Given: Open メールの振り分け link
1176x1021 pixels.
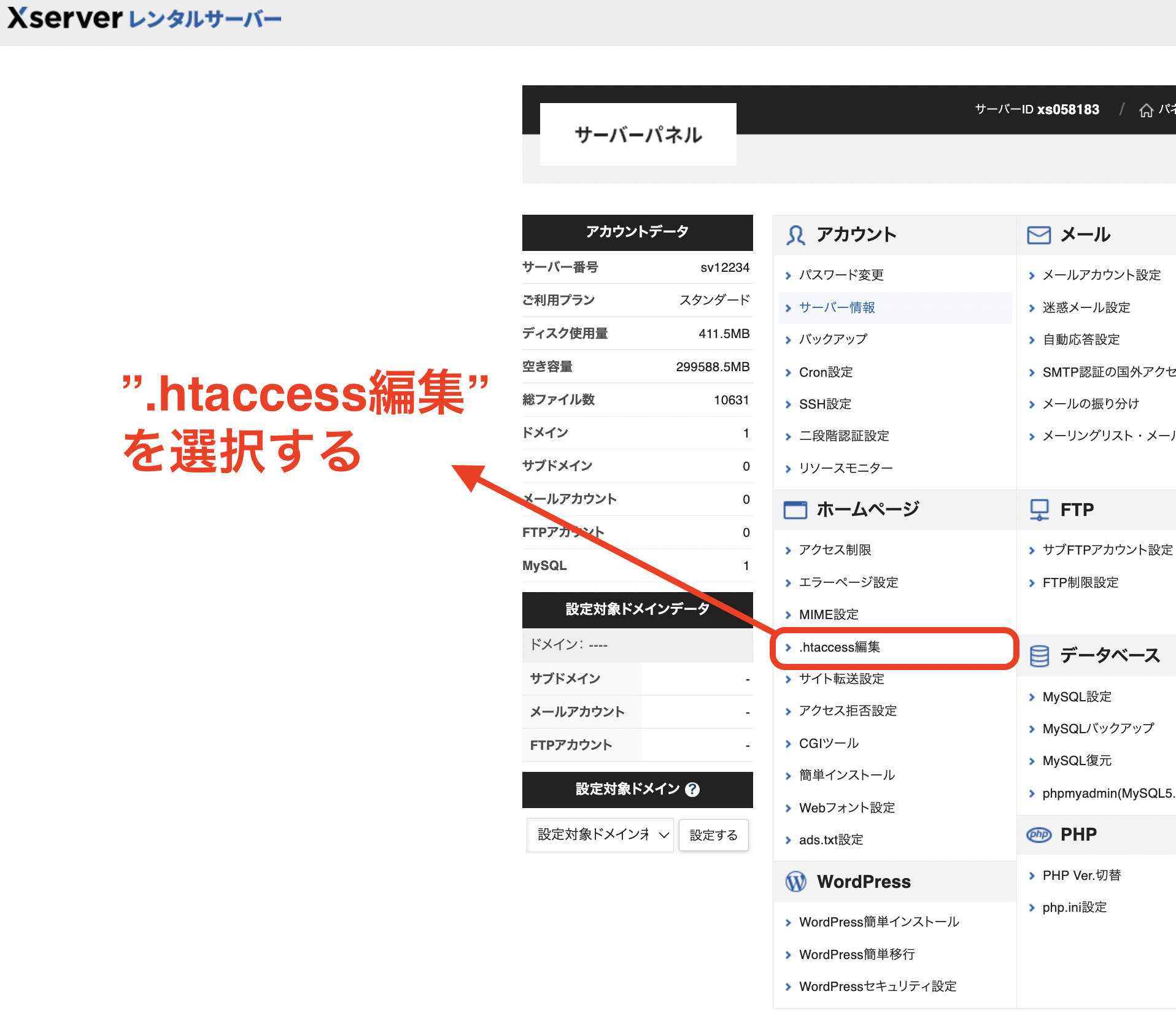Looking at the screenshot, I should pos(1091,404).
